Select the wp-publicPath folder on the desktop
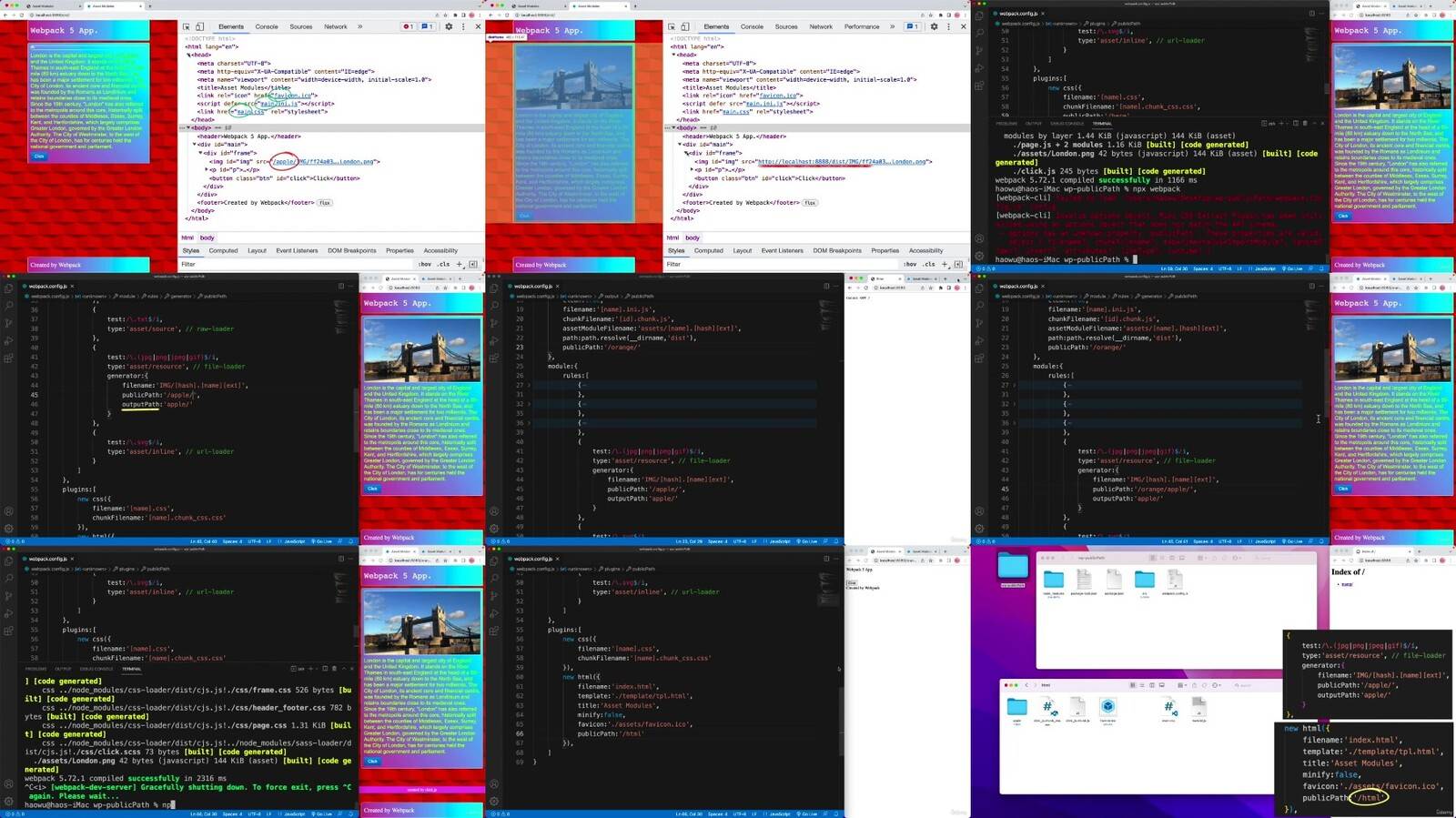The image size is (1456, 818). (x=1013, y=567)
